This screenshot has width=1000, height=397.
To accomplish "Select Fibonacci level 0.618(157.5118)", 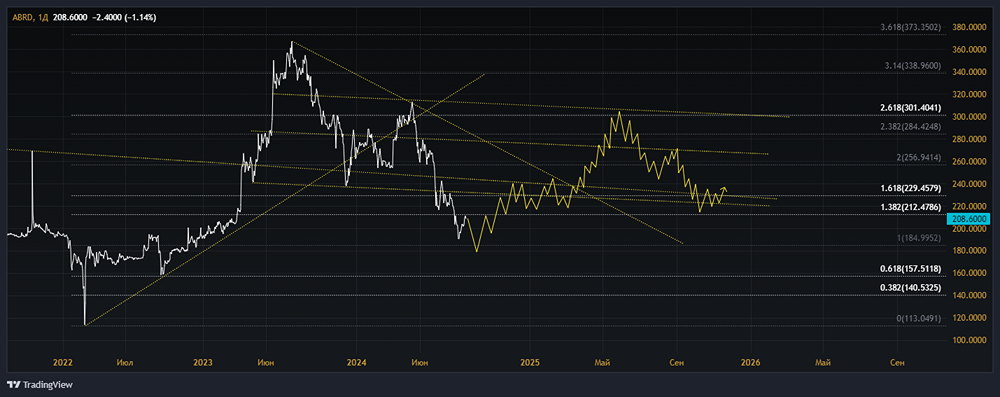I will [912, 268].
